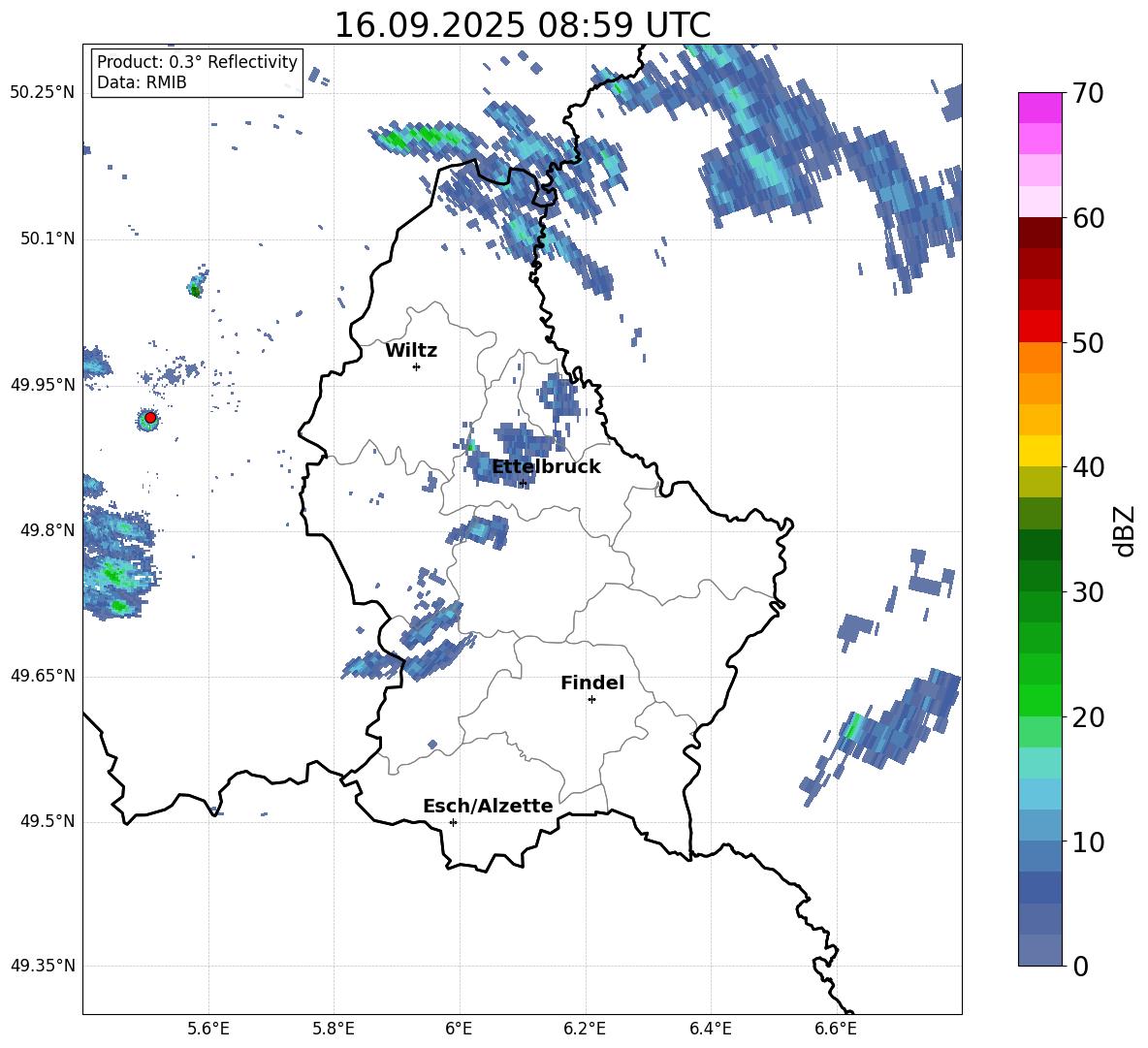Click the Esch/Alzette city label
Viewport: 1148px width, 1048px height.
coord(488,806)
